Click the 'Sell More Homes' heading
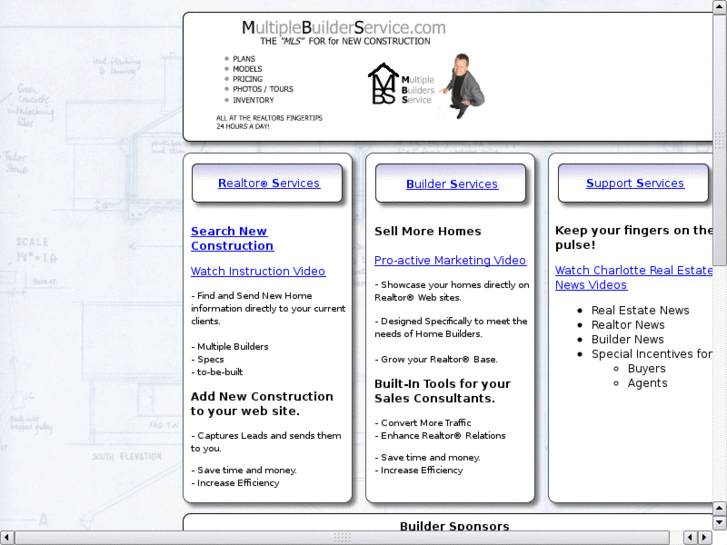The width and height of the screenshot is (727, 545). point(427,231)
